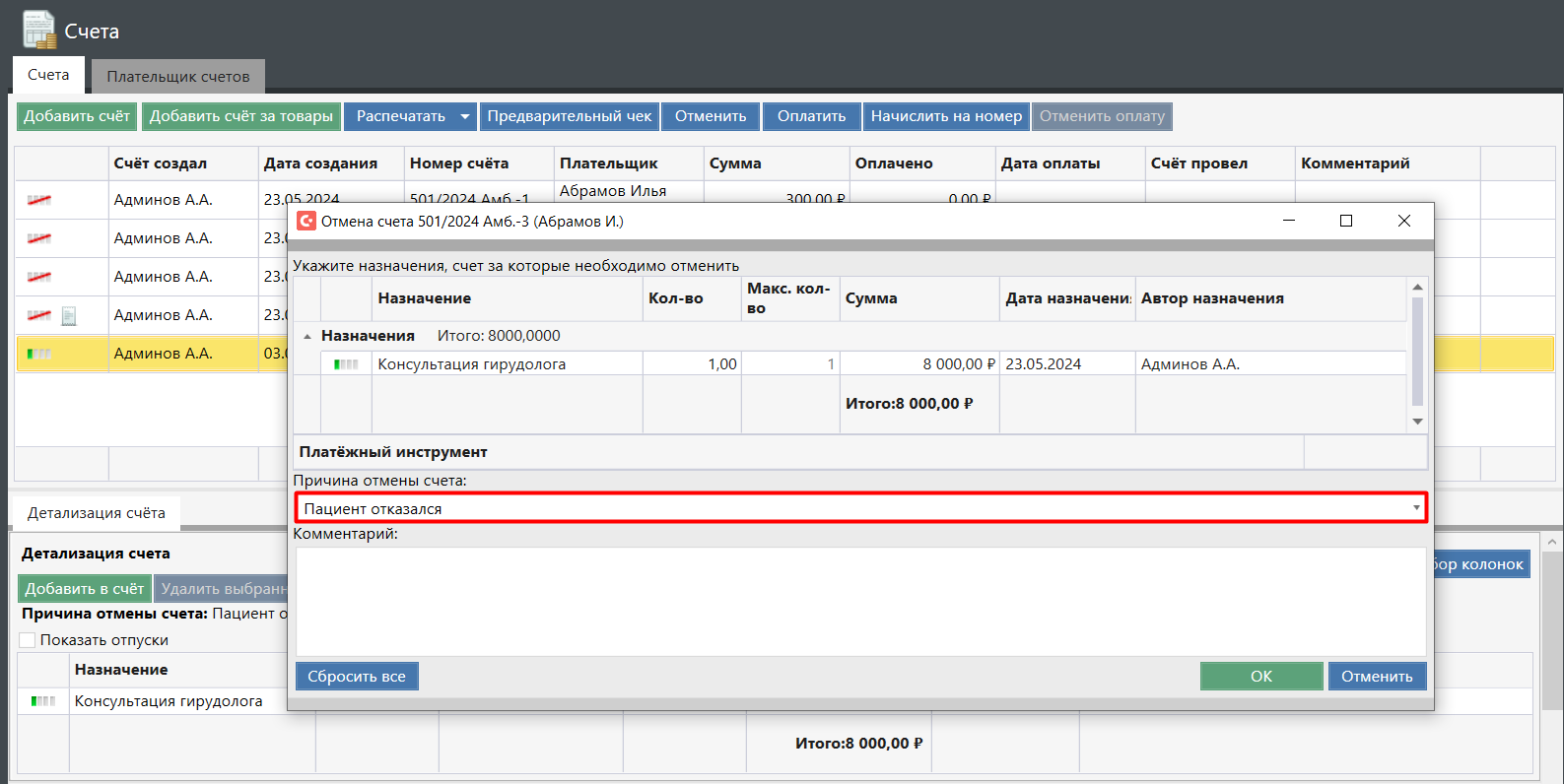Open the Причина отмены счета dropdown
Image resolution: width=1564 pixels, height=784 pixels.
pos(1416,508)
